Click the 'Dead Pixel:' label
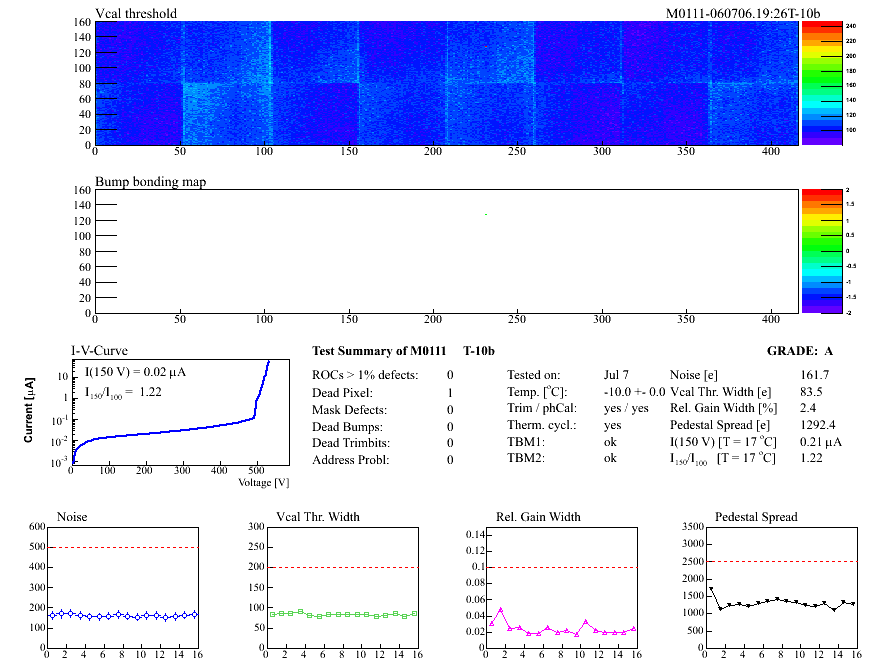Image resolution: width=896 pixels, height=672 pixels. [342, 393]
